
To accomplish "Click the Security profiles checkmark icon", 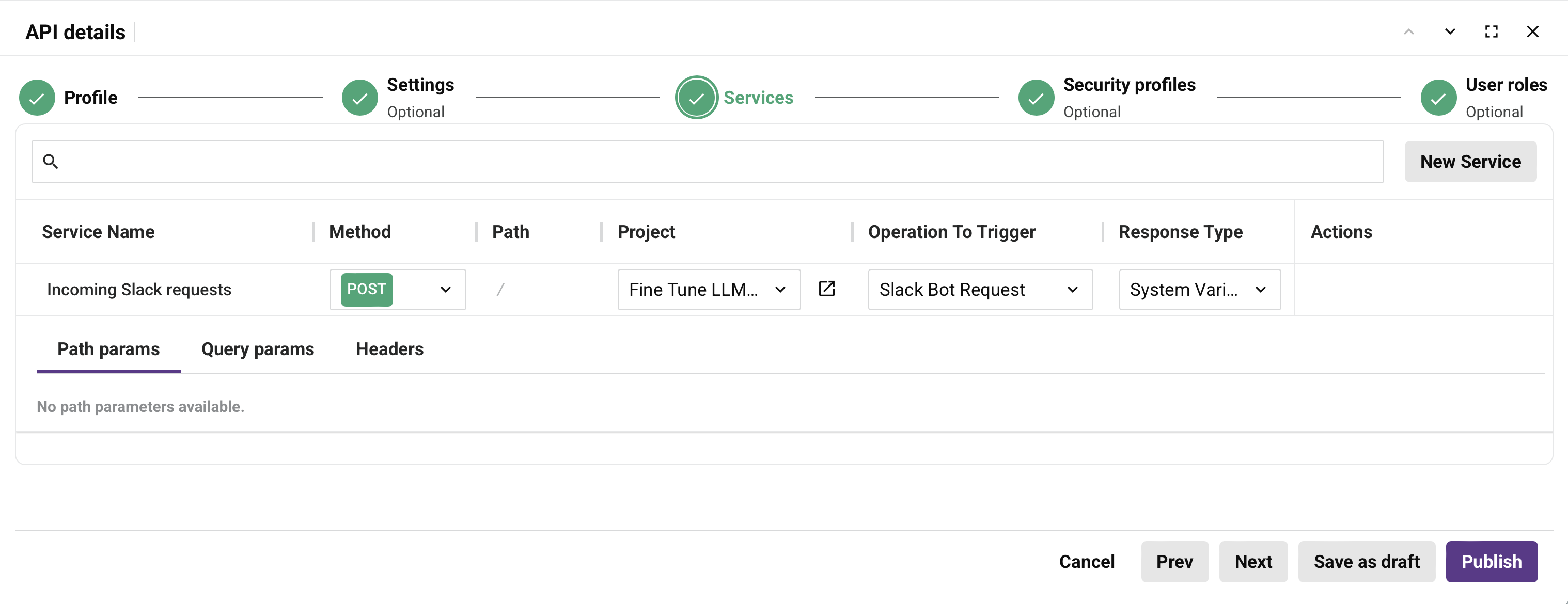I will 1036,98.
